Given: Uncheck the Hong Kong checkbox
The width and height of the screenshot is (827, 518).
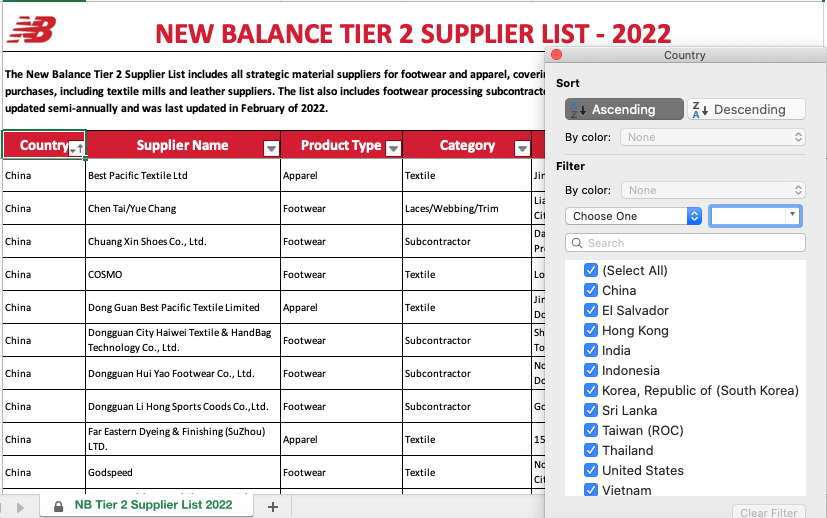Looking at the screenshot, I should pyautogui.click(x=591, y=330).
